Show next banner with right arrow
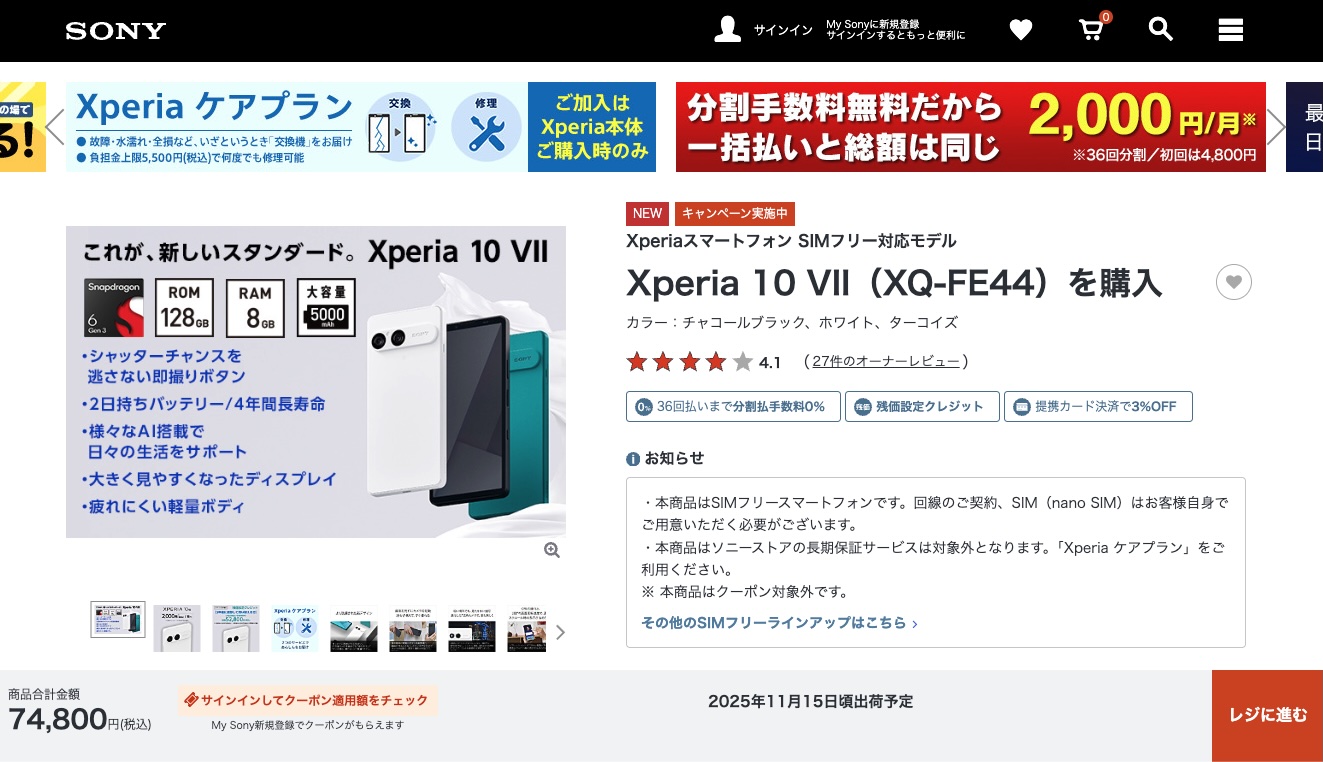 pyautogui.click(x=1276, y=127)
